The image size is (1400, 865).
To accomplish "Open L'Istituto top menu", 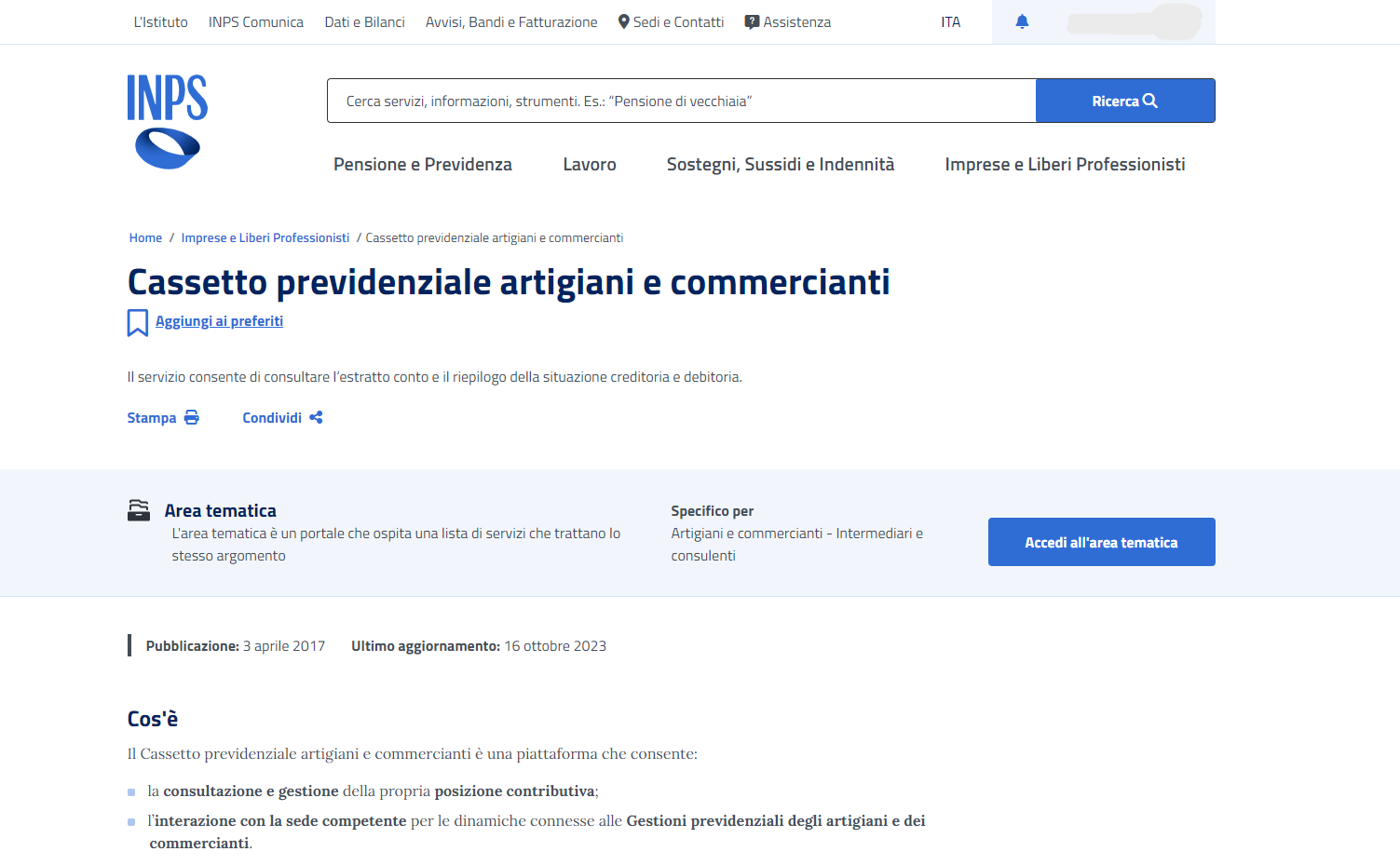I will 160,21.
